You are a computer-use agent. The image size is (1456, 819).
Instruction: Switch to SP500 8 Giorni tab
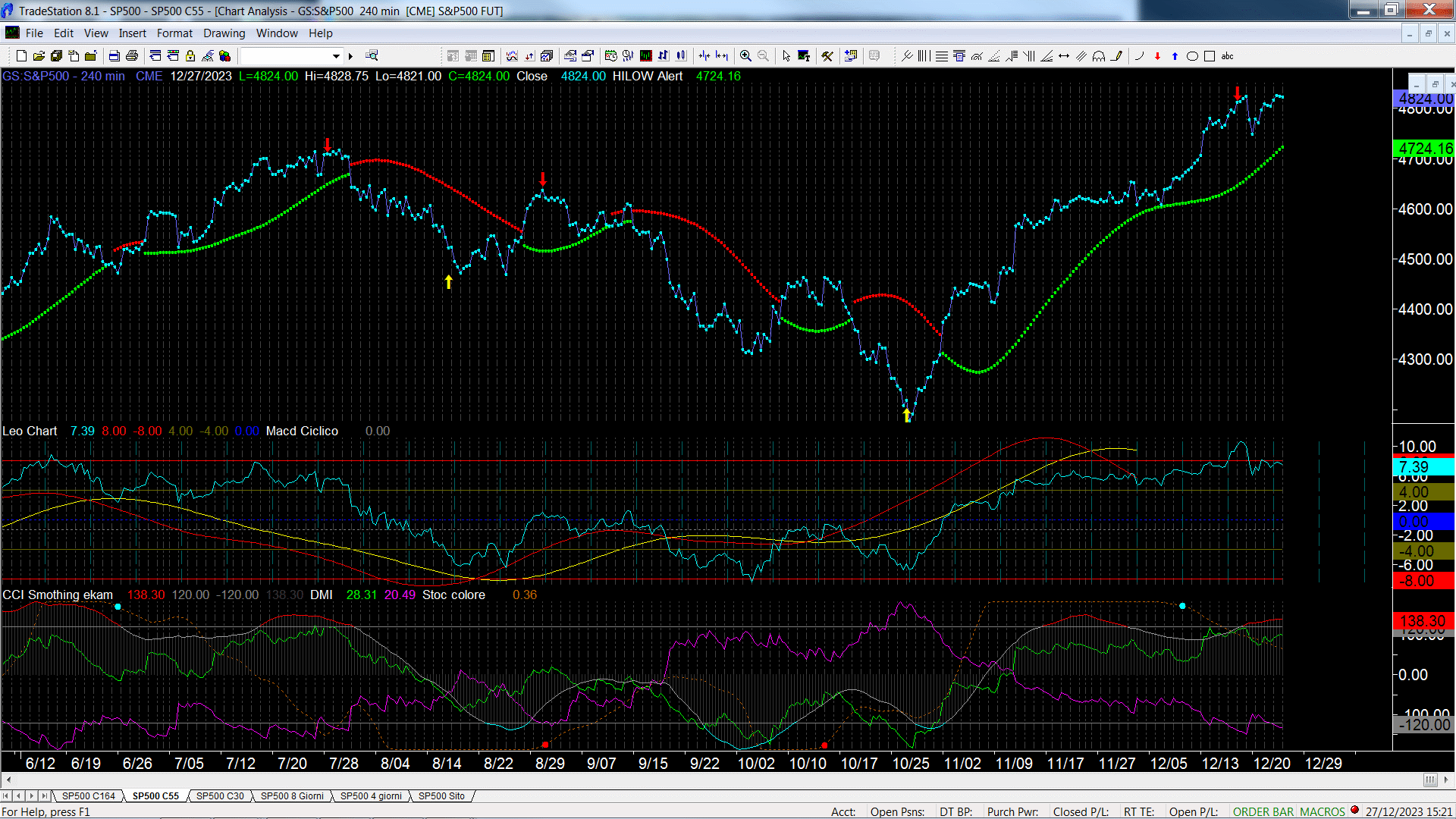292,796
